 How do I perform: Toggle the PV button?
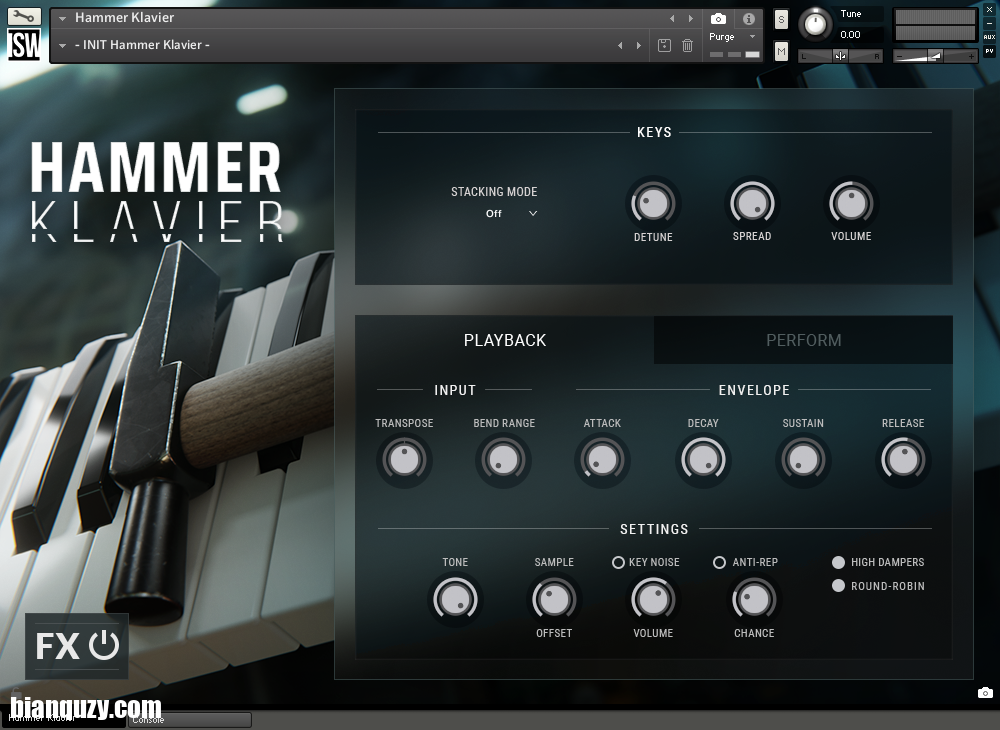pyautogui.click(x=989, y=51)
